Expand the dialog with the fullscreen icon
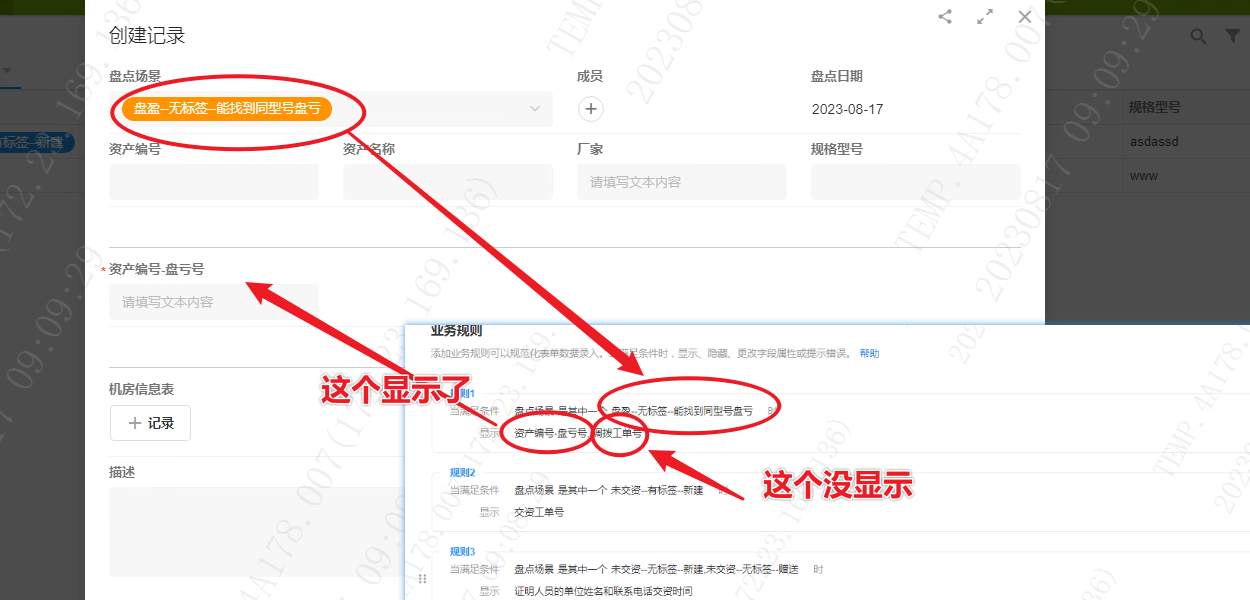Viewport: 1250px width, 600px height. pyautogui.click(x=985, y=16)
